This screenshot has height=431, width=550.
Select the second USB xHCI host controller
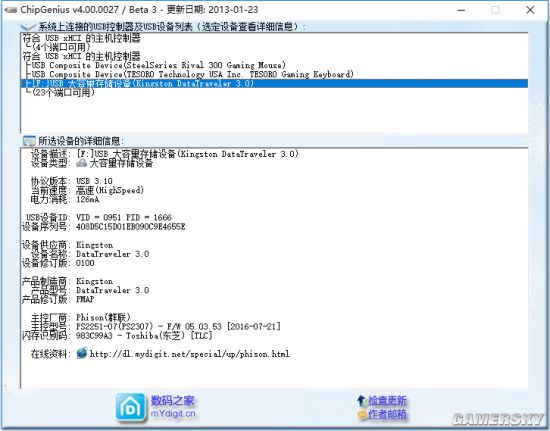click(x=81, y=56)
